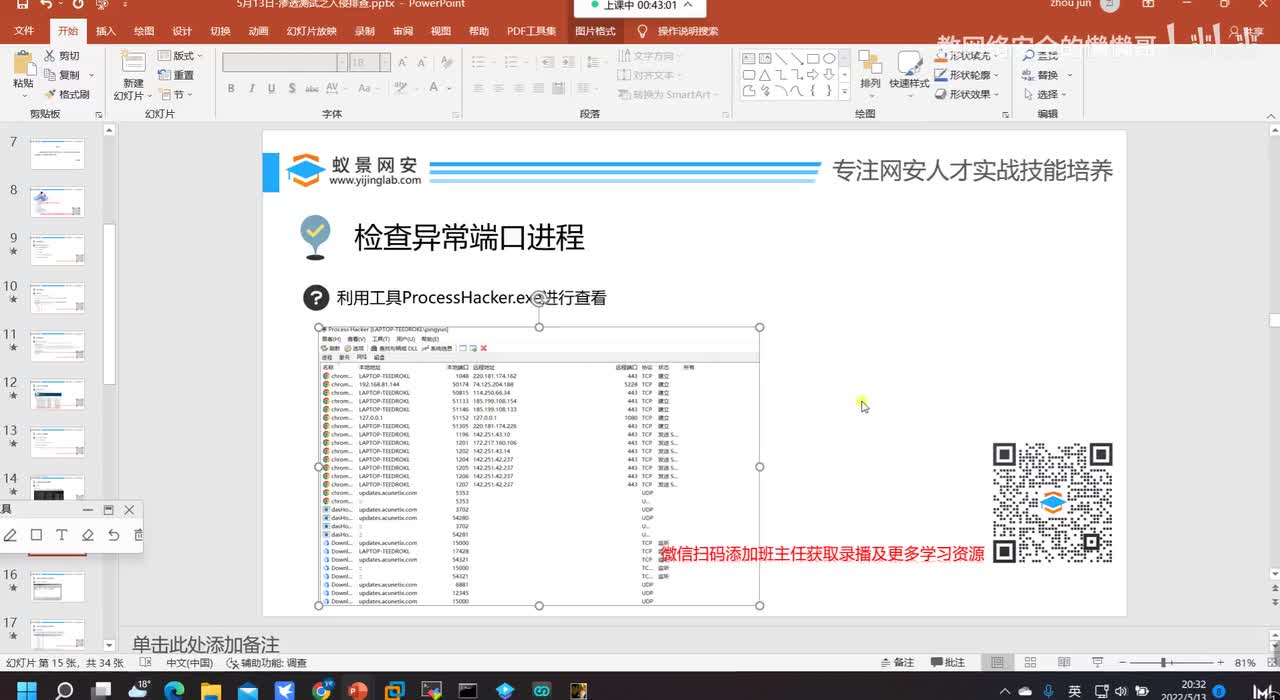This screenshot has width=1280, height=700.
Task: Select the triangle shape in the shapes gallery
Action: (x=766, y=74)
